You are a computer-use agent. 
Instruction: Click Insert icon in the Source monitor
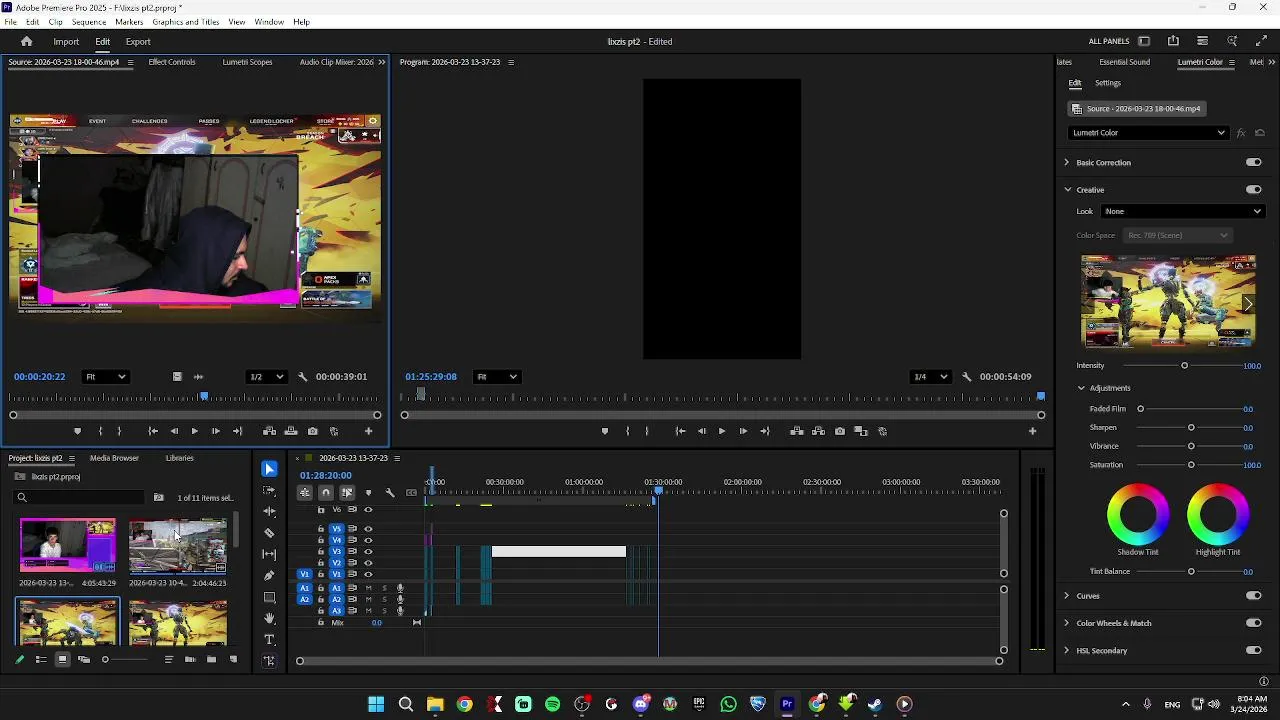[269, 431]
